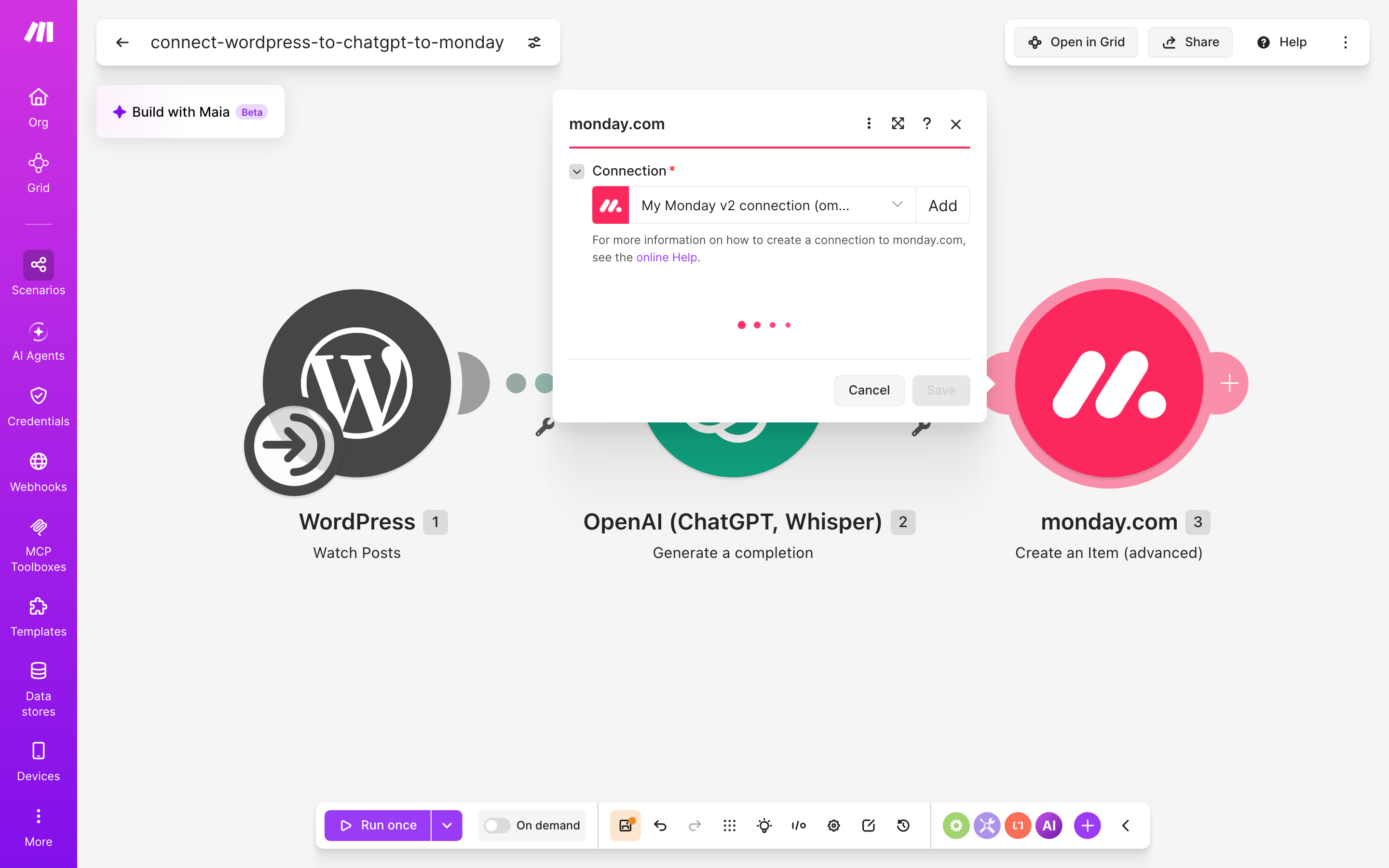
Task: Save the scenario
Action: point(625,826)
